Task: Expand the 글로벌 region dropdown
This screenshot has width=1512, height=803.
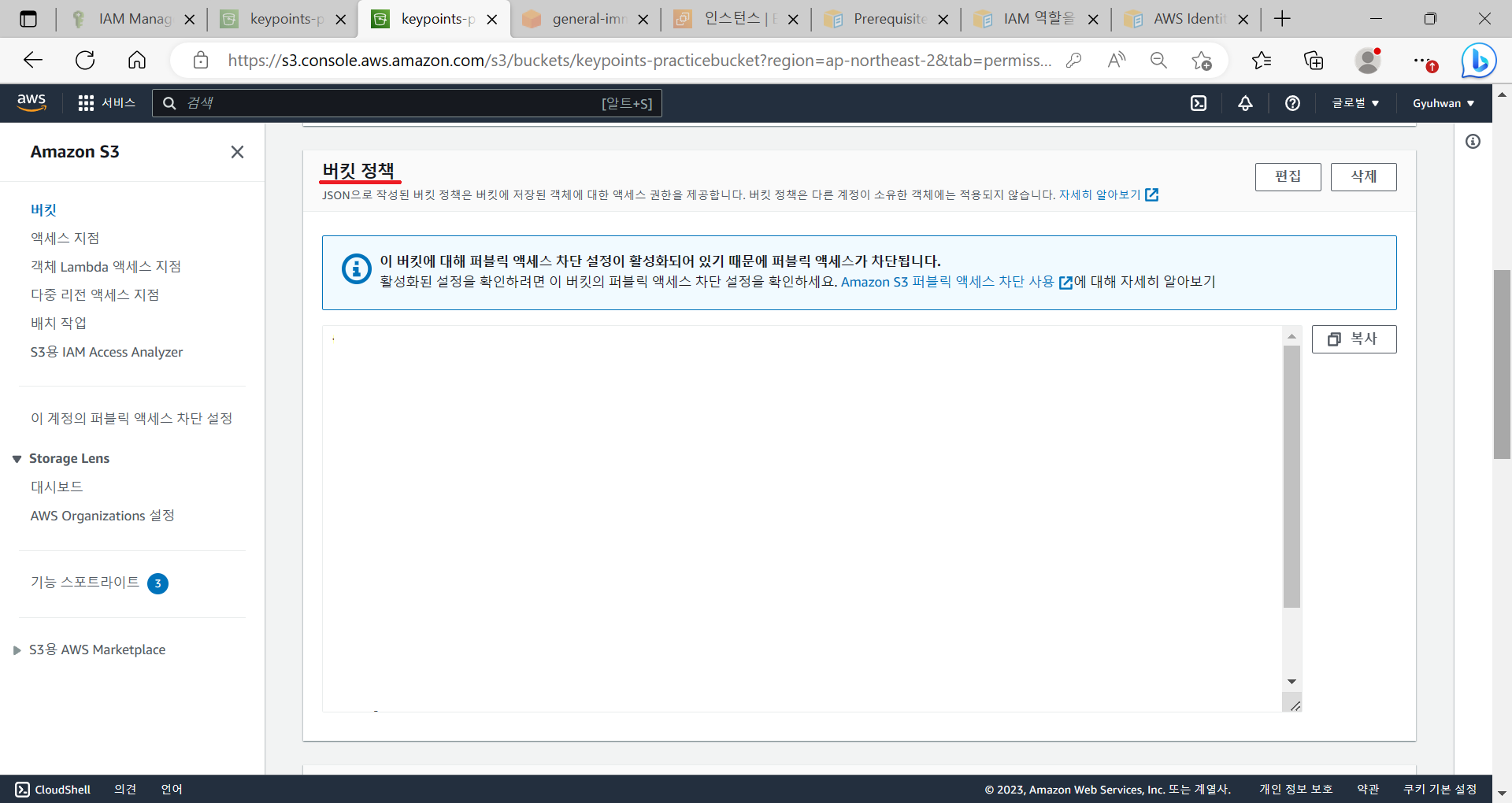Action: coord(1355,103)
